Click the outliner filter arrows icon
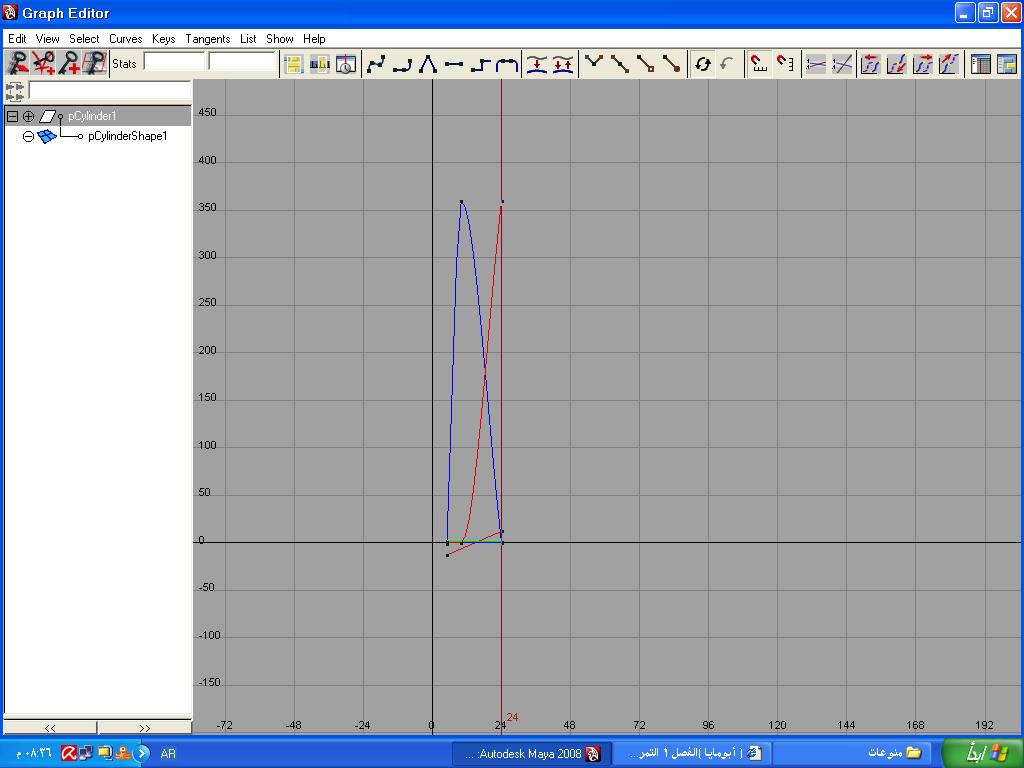The width and height of the screenshot is (1024, 768). (14, 91)
